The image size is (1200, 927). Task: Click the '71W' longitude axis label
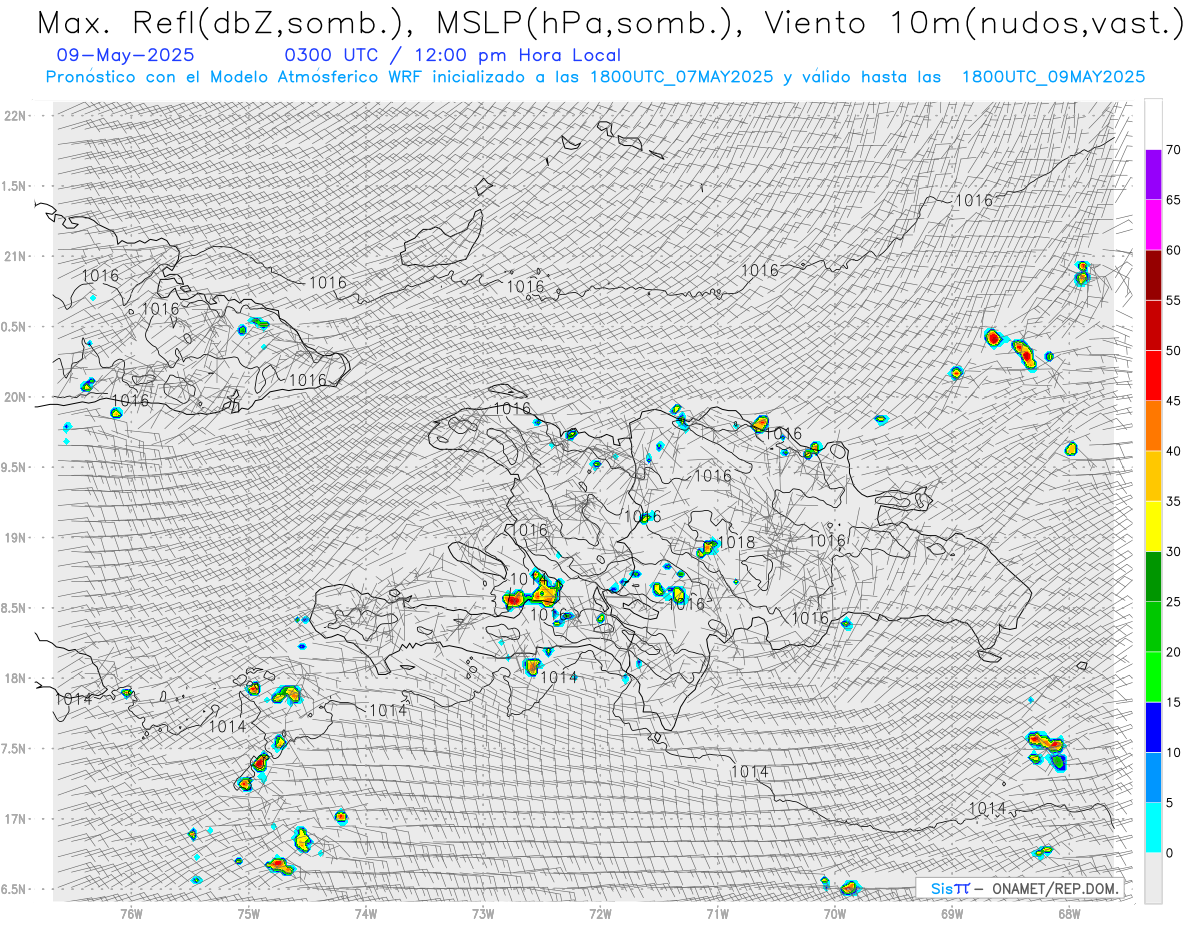tap(717, 913)
